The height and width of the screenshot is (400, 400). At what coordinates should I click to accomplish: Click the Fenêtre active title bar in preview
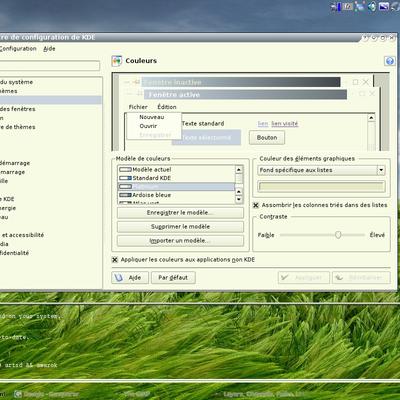[245, 95]
